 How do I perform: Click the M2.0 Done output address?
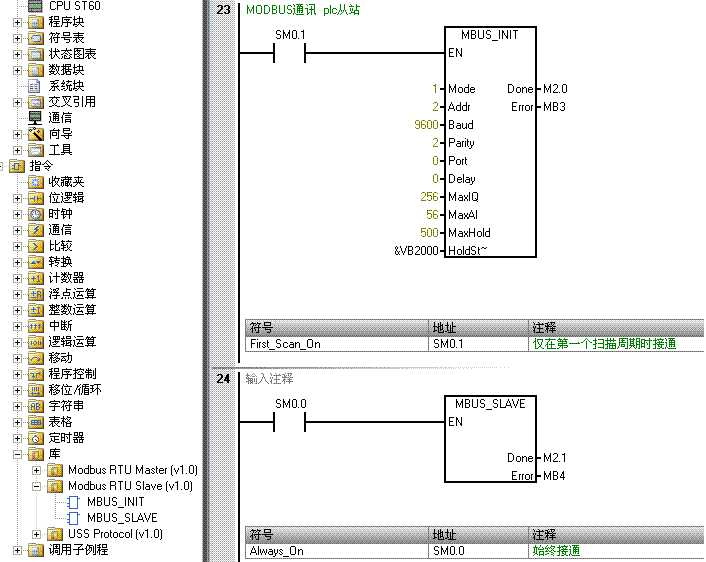click(555, 89)
